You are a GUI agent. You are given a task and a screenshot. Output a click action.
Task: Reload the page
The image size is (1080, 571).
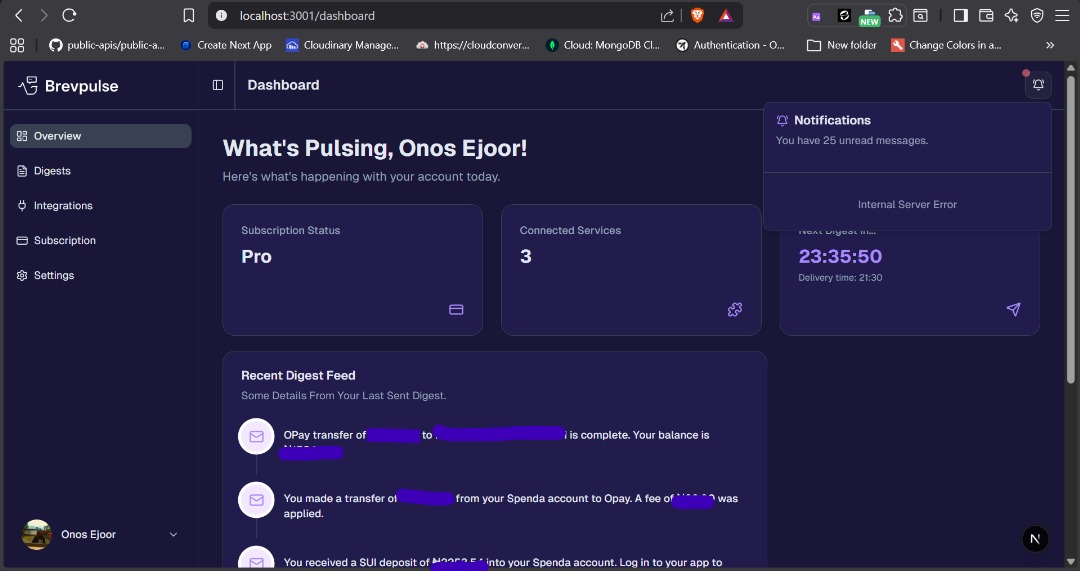click(x=69, y=15)
